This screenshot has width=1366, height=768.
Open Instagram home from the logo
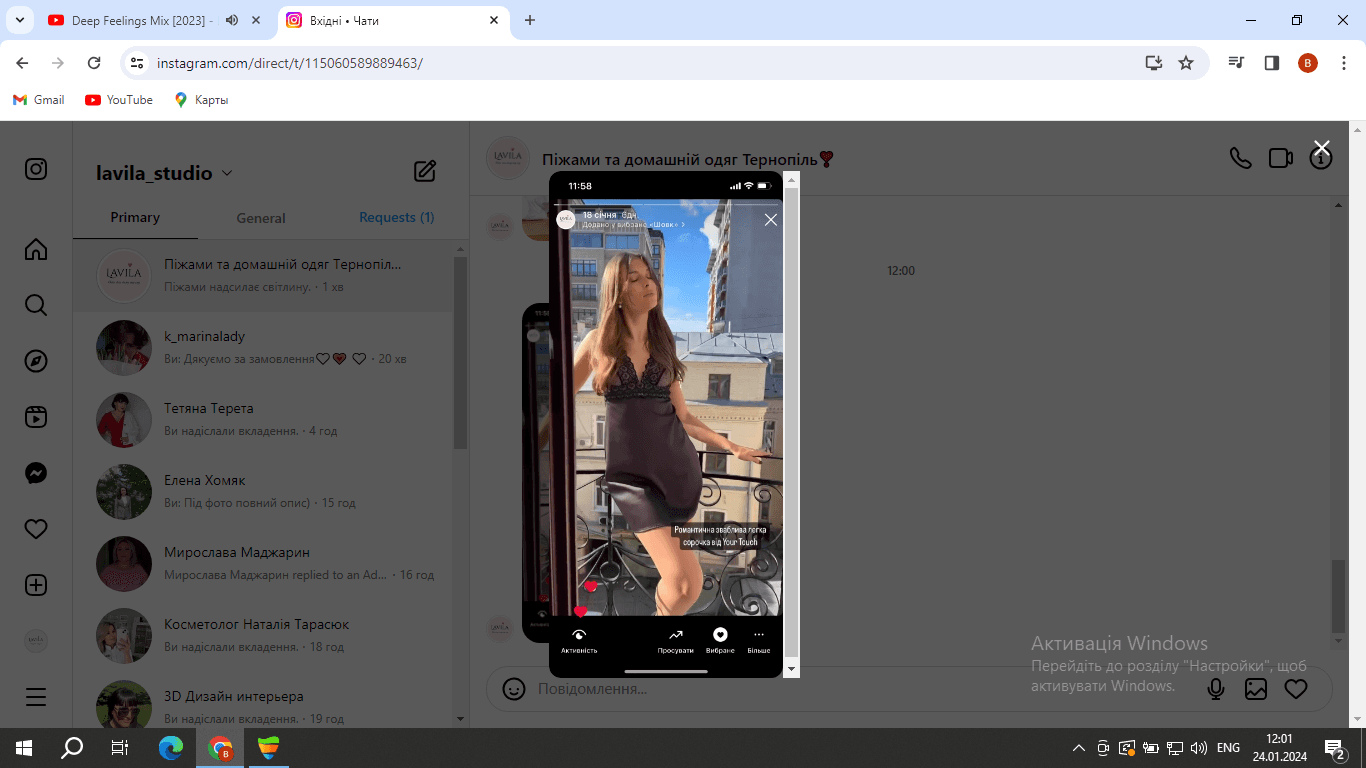coord(36,169)
